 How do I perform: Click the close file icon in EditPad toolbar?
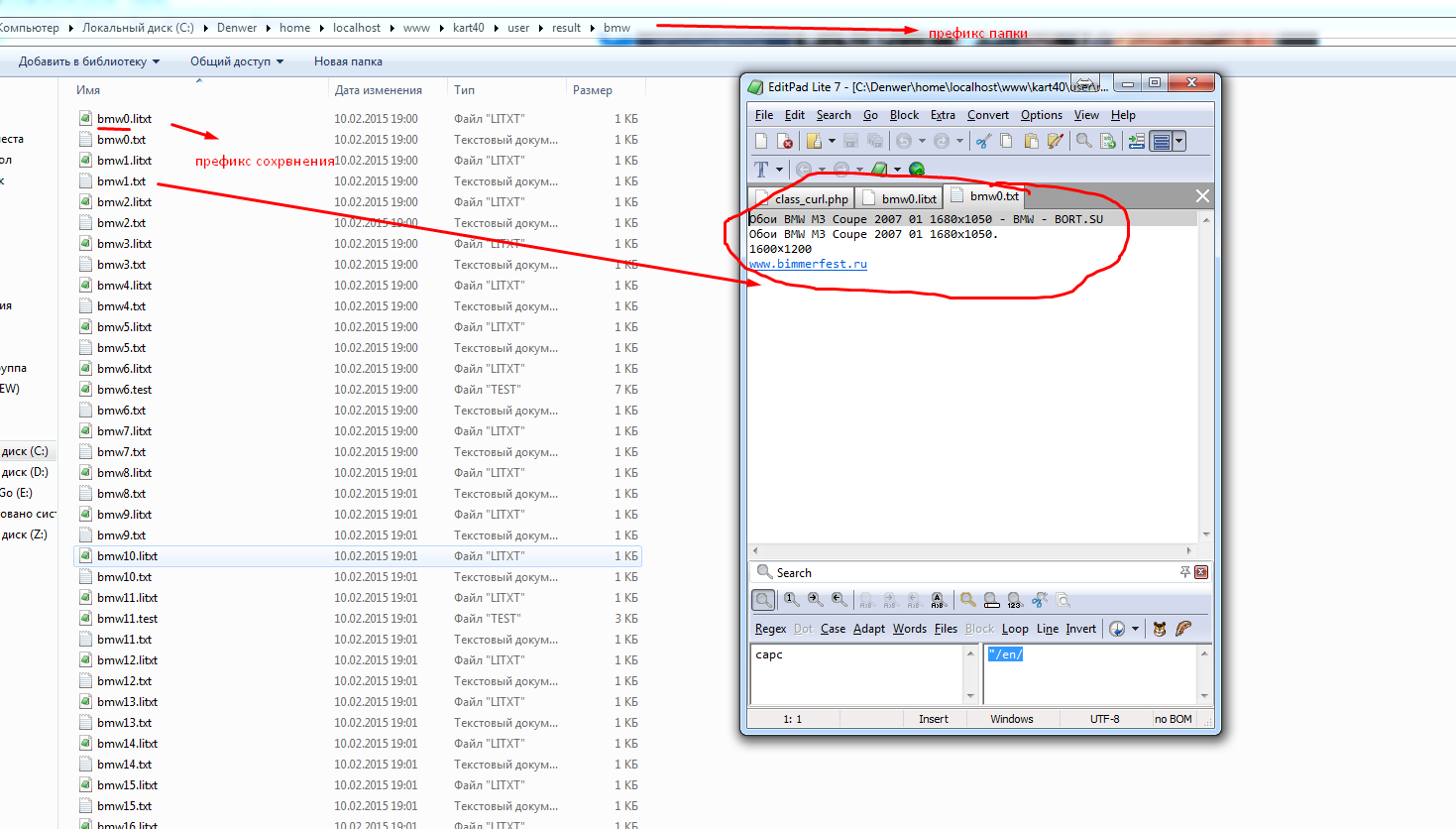coord(785,141)
